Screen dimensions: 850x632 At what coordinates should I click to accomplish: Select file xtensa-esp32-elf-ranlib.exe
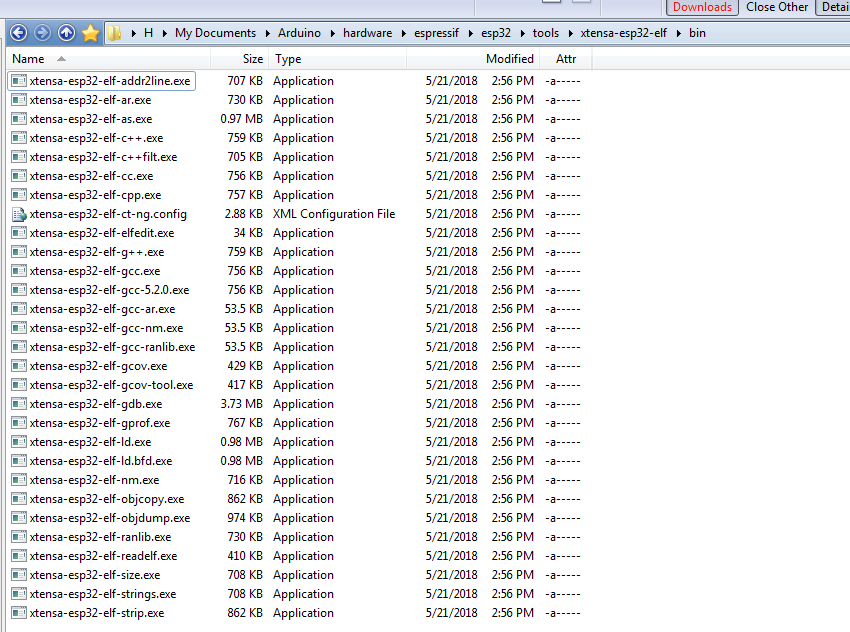tap(100, 537)
